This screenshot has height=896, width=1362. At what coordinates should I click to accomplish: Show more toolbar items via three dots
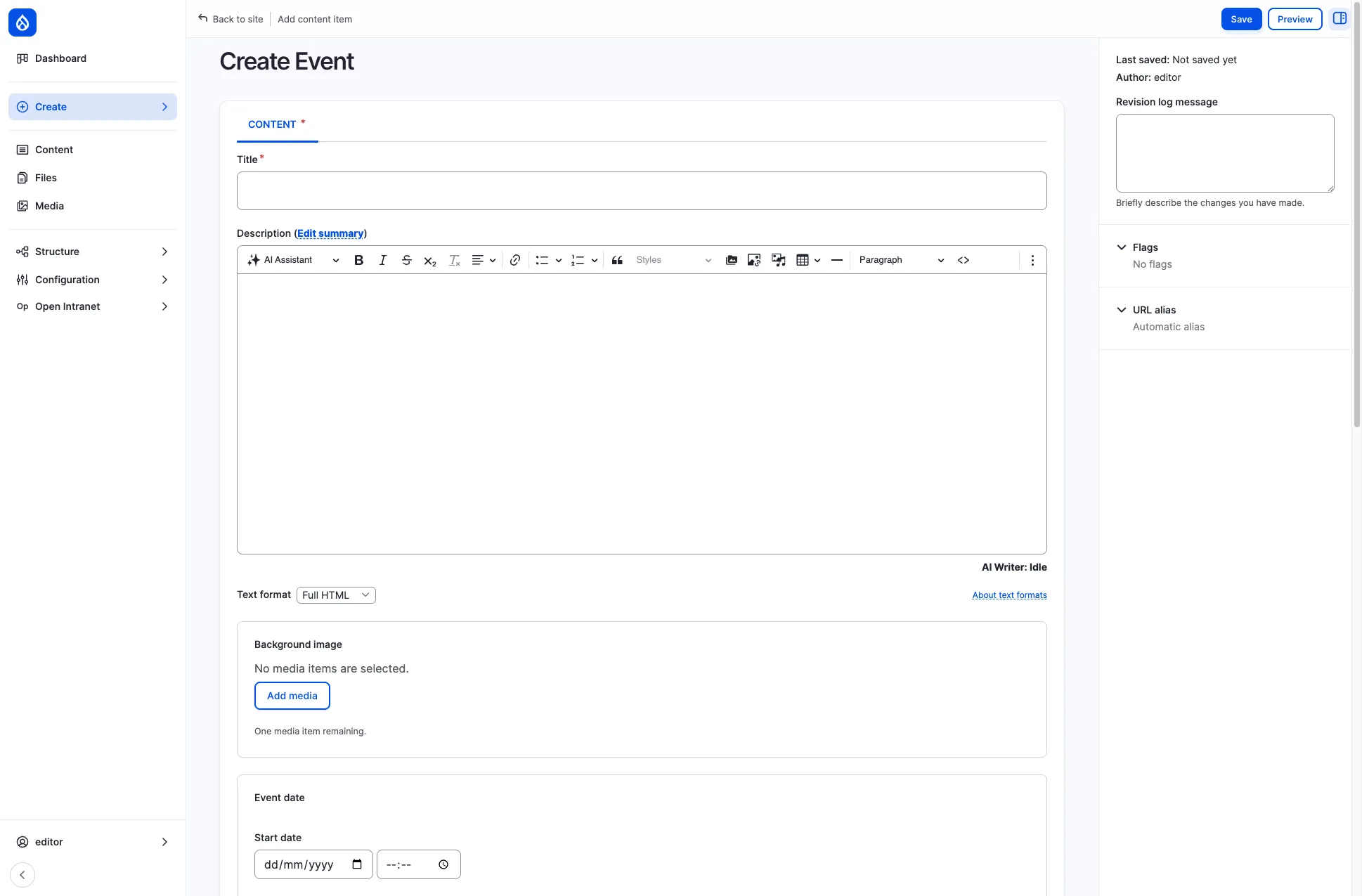1032,260
